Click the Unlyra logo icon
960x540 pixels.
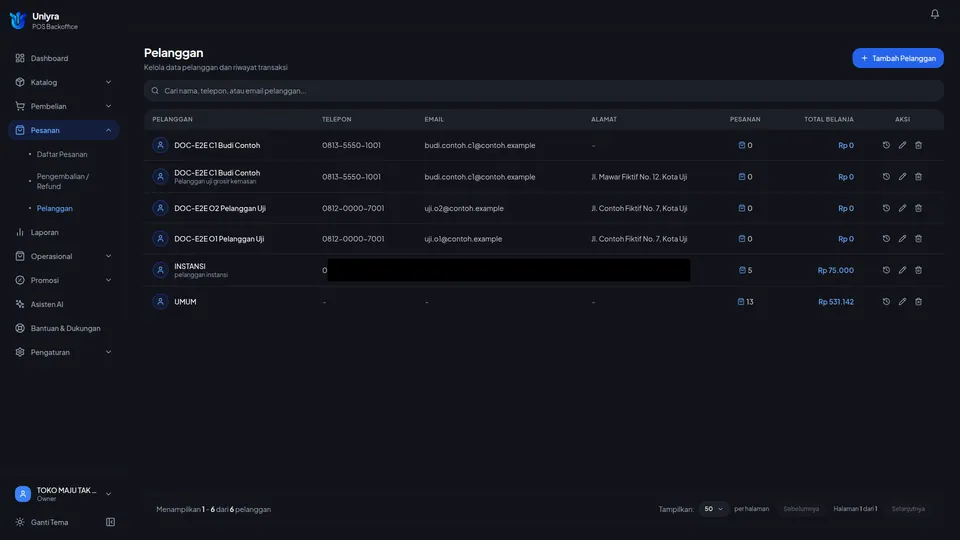[18, 20]
